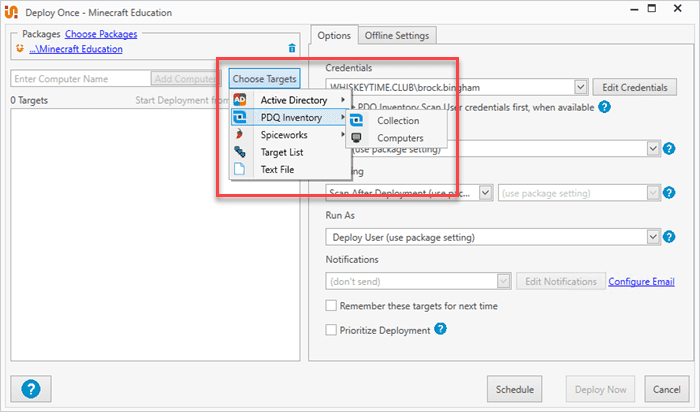Image resolution: width=700 pixels, height=412 pixels.
Task: Click the large help button at bottom left
Action: 31,389
